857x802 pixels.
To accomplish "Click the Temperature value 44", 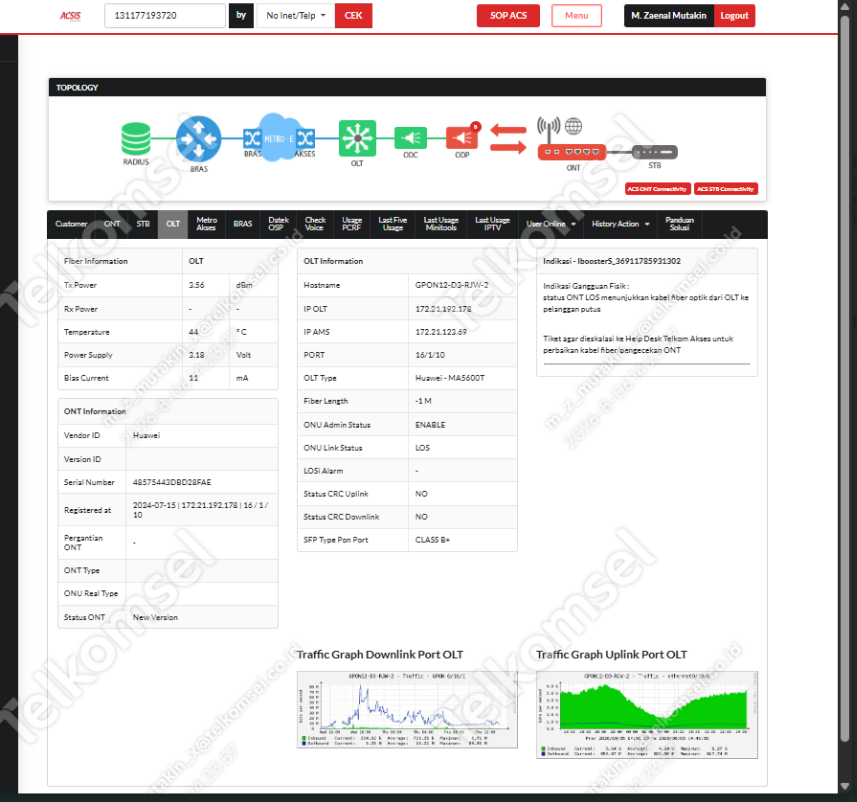I will point(193,332).
